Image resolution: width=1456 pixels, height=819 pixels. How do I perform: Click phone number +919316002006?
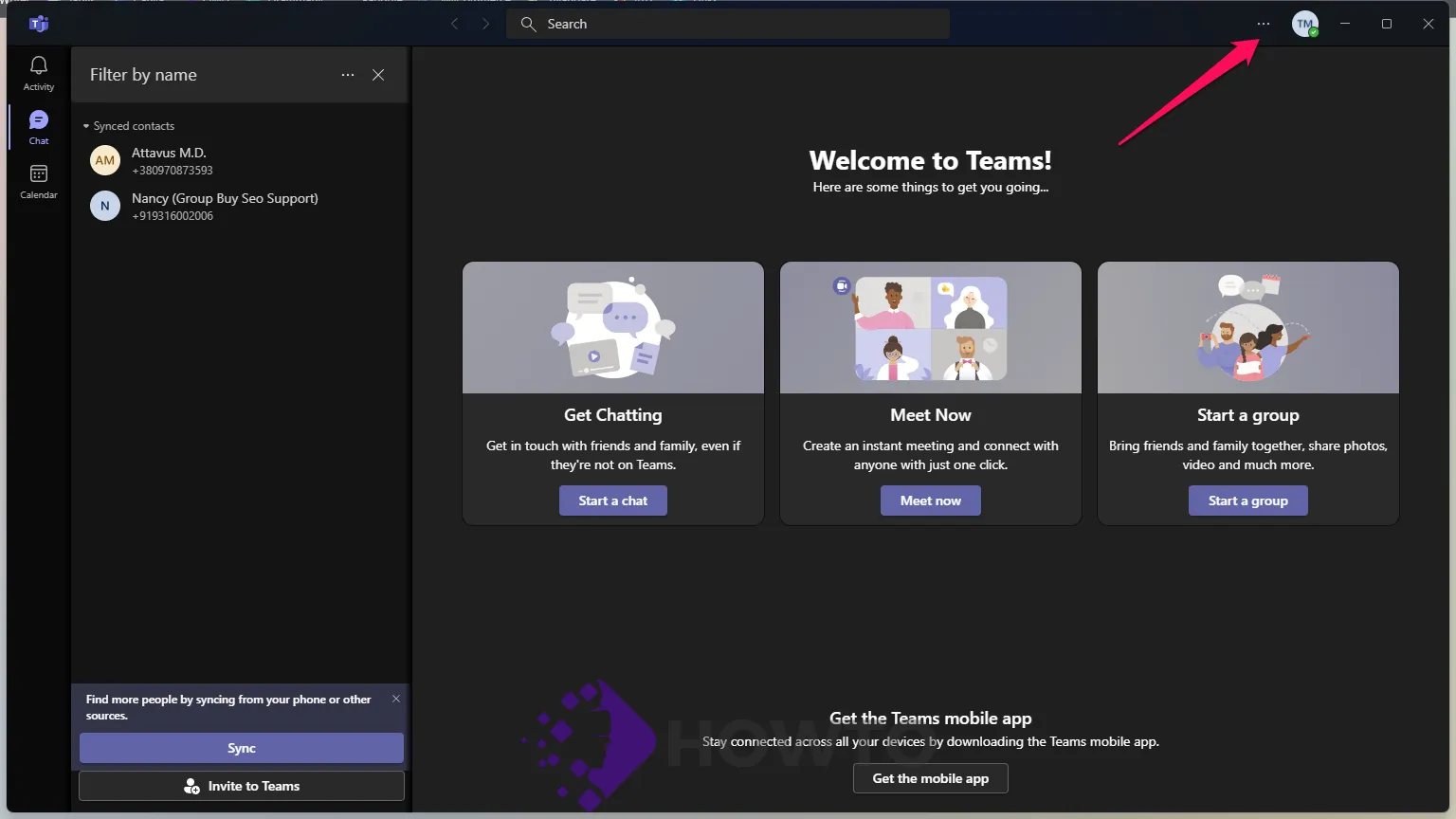click(x=173, y=216)
